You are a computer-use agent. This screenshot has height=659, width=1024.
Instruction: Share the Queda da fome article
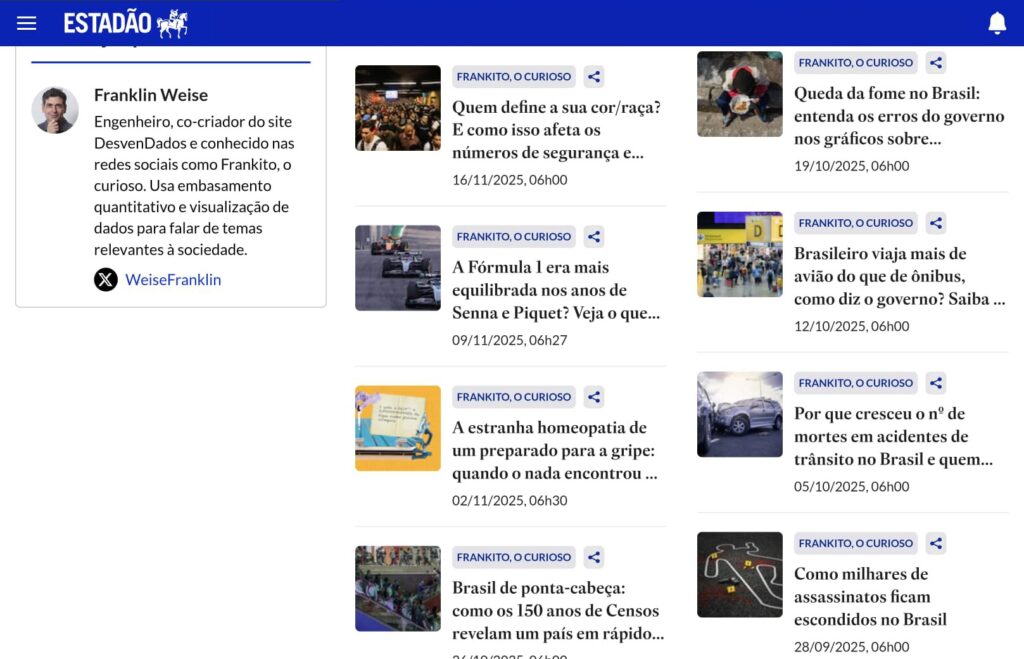pos(936,63)
